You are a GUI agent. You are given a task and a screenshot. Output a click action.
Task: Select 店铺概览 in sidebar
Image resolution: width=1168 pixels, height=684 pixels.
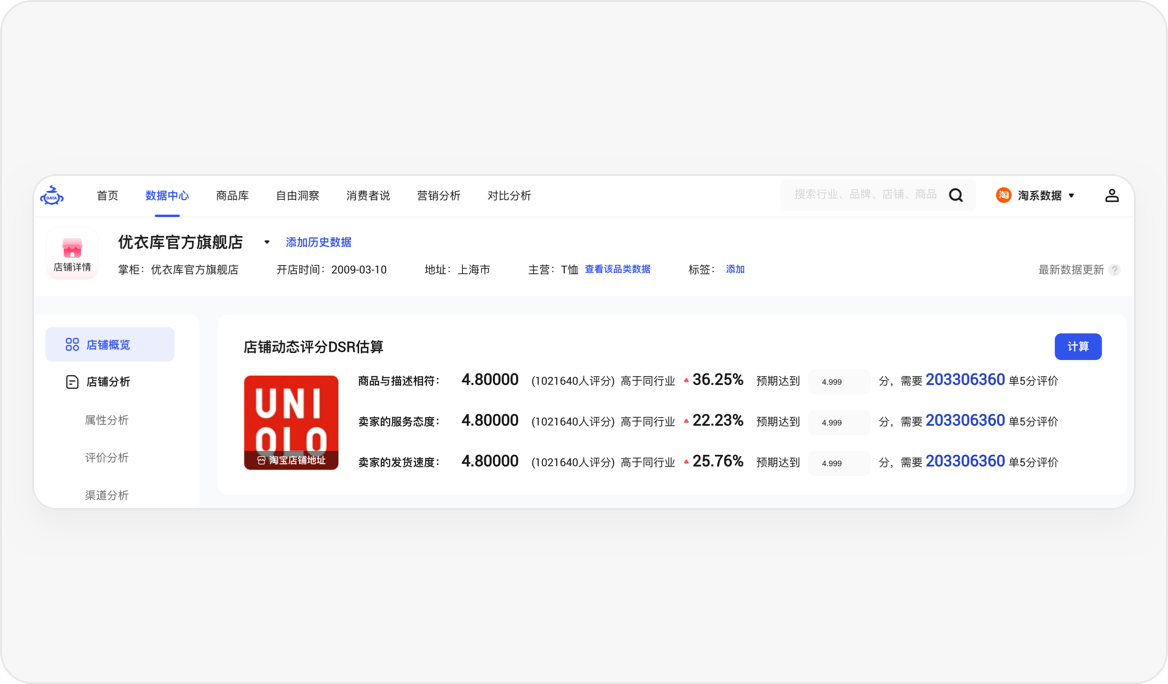click(110, 344)
